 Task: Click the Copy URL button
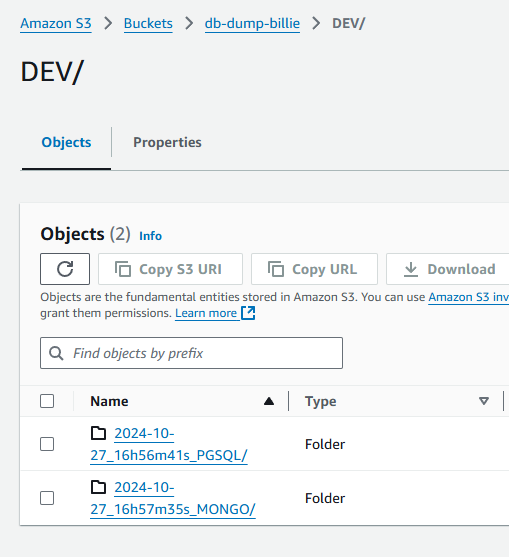point(314,269)
